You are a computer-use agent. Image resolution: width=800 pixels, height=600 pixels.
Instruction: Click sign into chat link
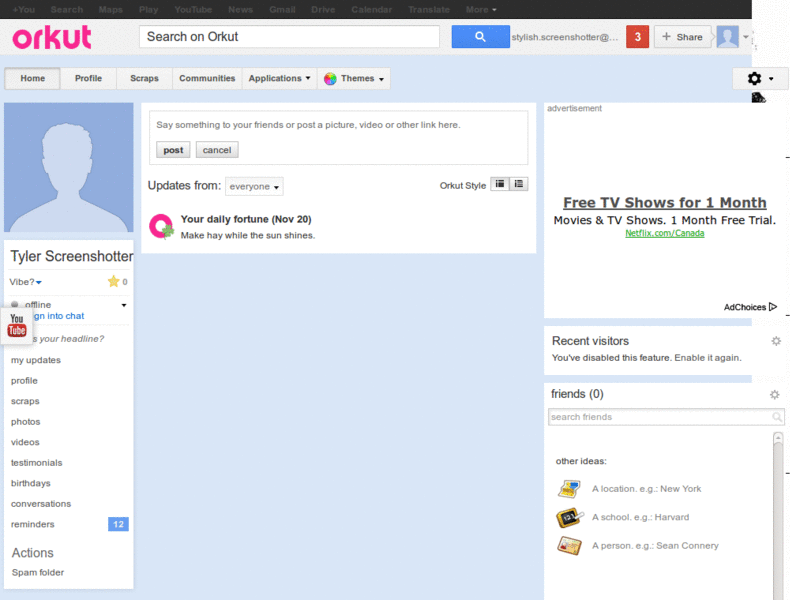coord(58,316)
